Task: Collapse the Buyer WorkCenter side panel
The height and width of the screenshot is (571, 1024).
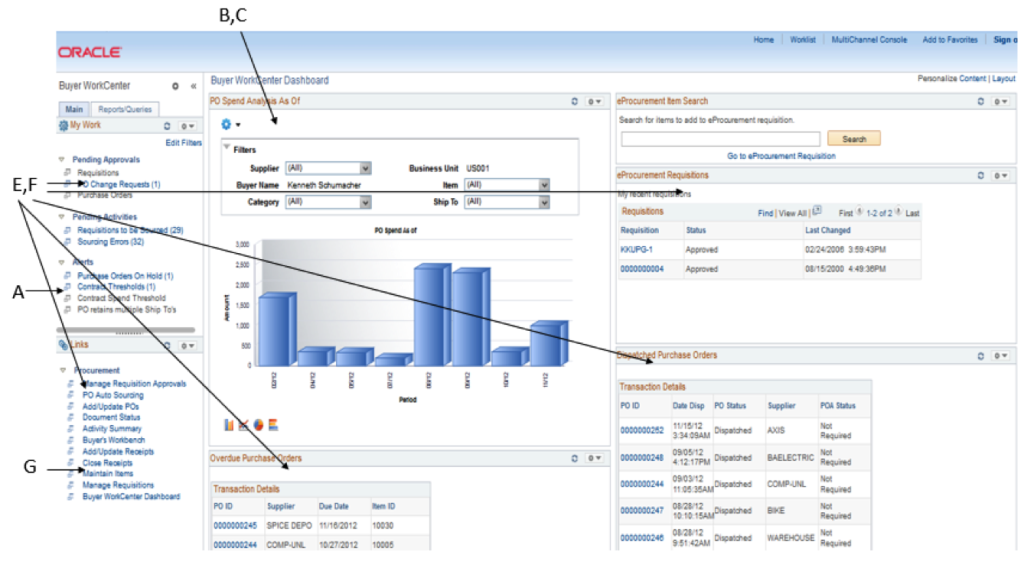Action: [x=194, y=87]
